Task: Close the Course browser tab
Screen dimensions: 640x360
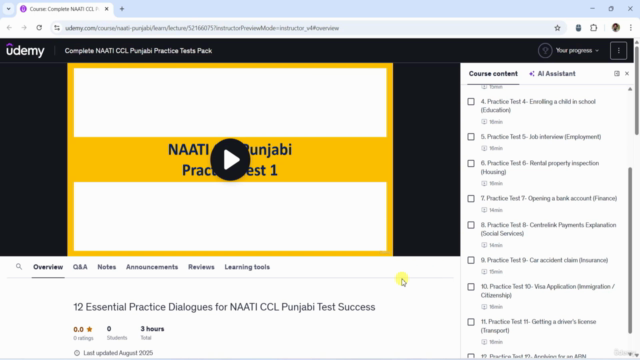Action: [x=107, y=9]
